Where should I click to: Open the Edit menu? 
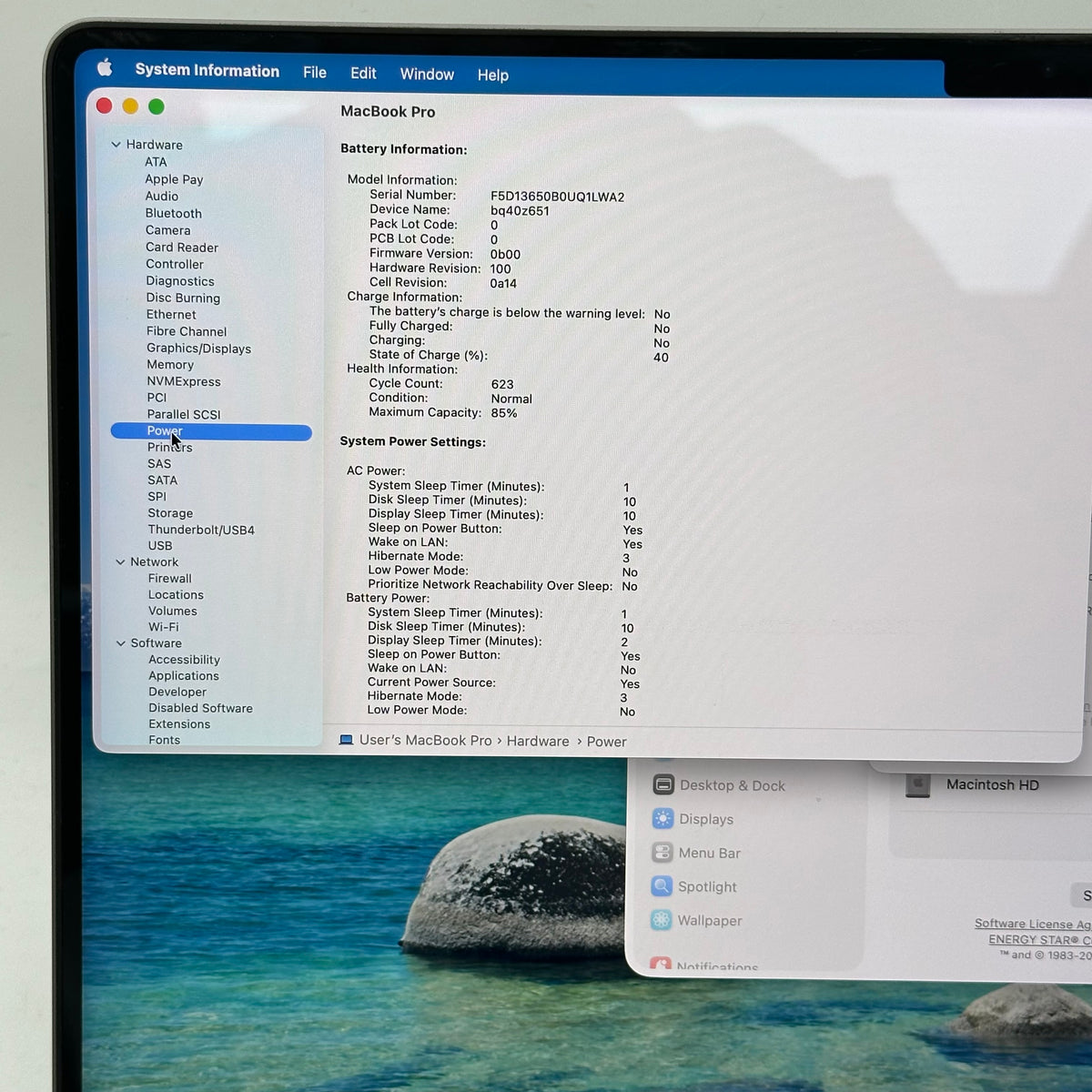coord(363,74)
